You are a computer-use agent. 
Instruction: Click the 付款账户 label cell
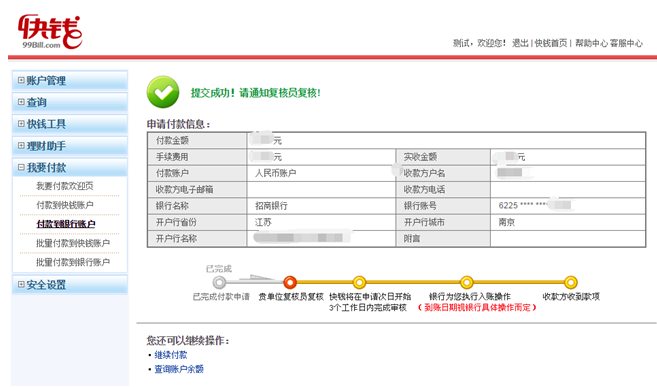pos(197,173)
